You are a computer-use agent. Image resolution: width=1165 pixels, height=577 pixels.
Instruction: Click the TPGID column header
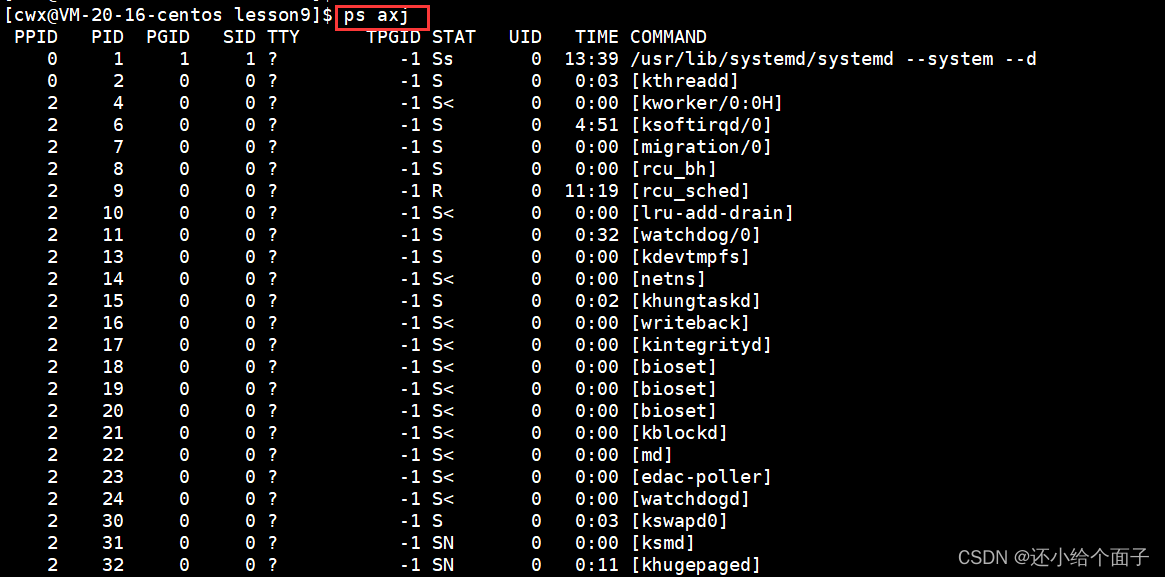click(x=394, y=37)
